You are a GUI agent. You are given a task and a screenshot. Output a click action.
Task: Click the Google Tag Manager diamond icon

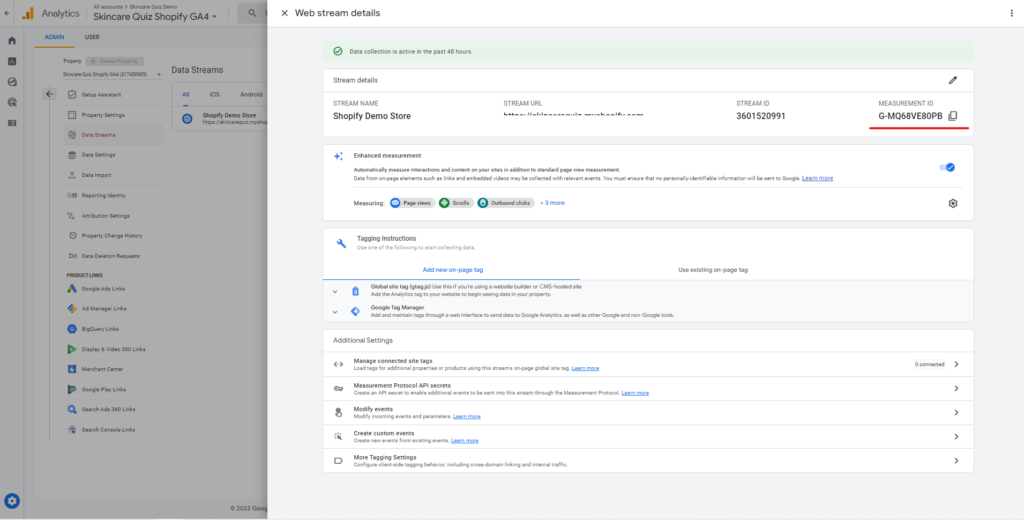click(x=355, y=312)
